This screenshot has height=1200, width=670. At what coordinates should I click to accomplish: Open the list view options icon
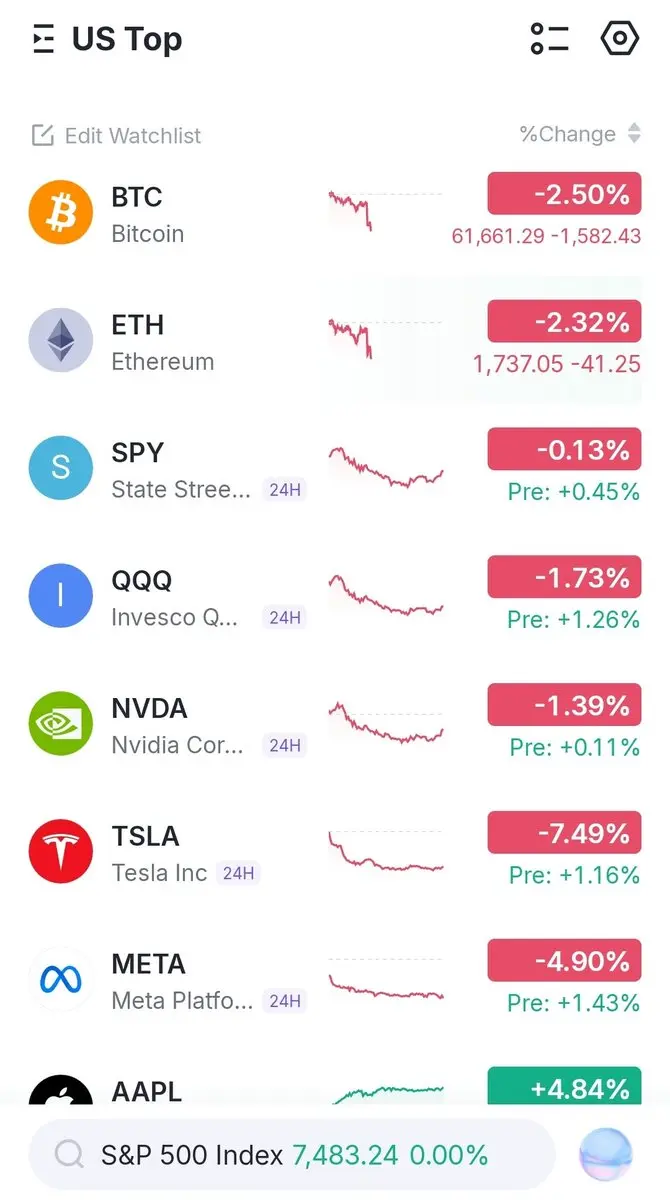[x=549, y=40]
